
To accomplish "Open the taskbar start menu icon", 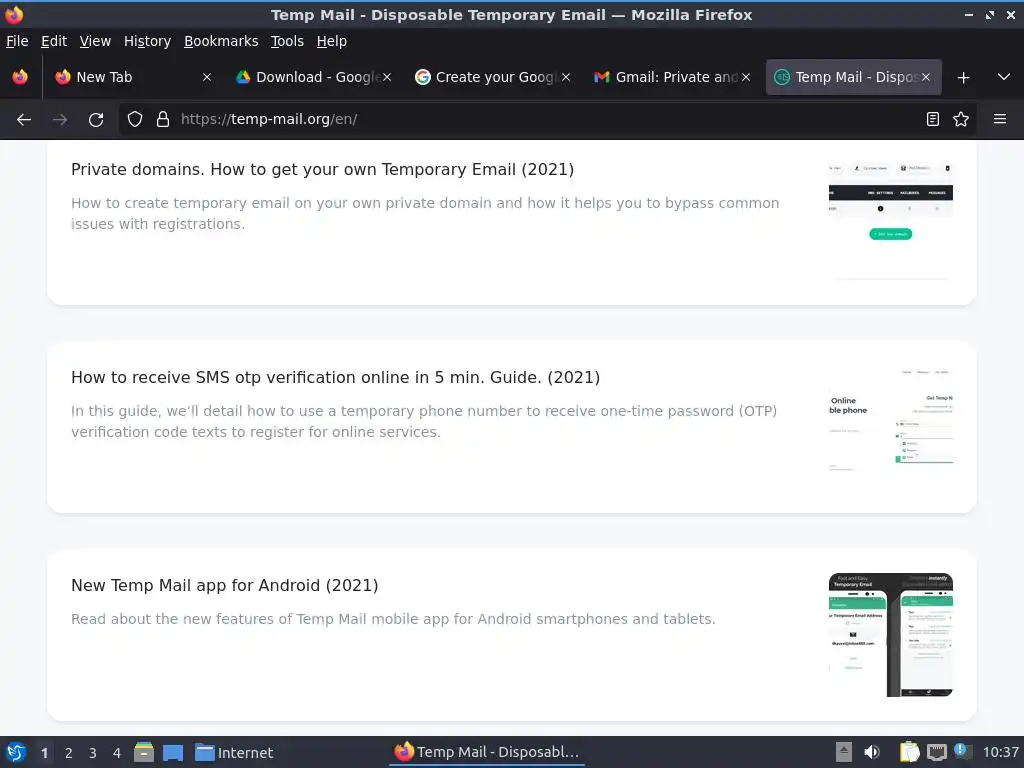I will point(16,752).
